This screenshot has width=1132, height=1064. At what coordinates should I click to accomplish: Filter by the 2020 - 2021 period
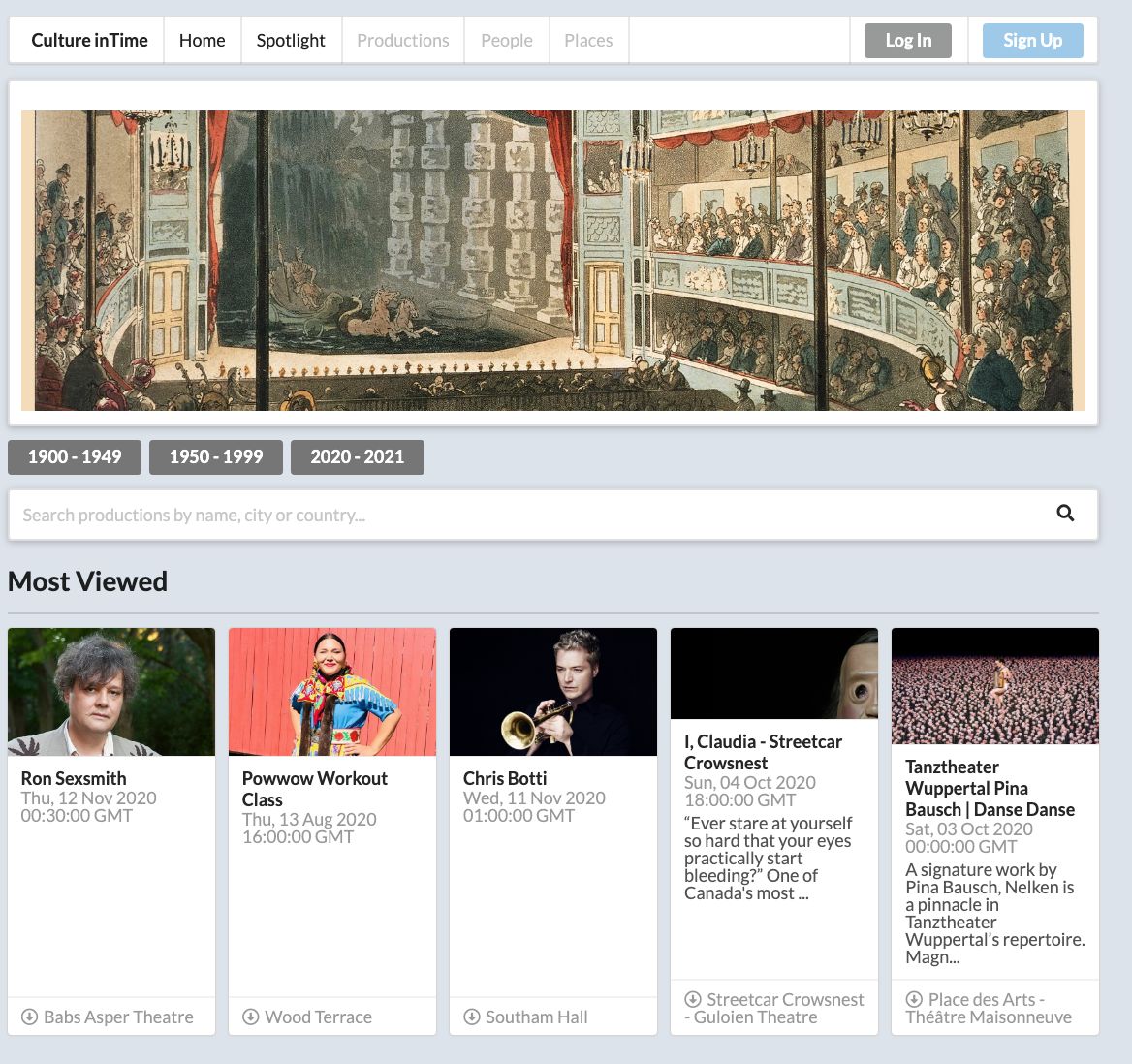[358, 457]
